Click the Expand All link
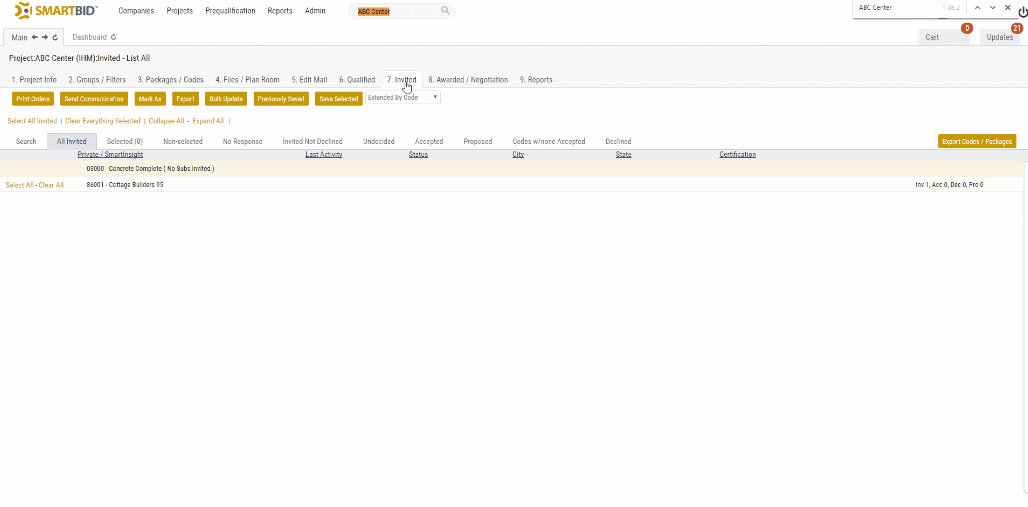Image resolution: width=1028 pixels, height=507 pixels. [x=208, y=121]
